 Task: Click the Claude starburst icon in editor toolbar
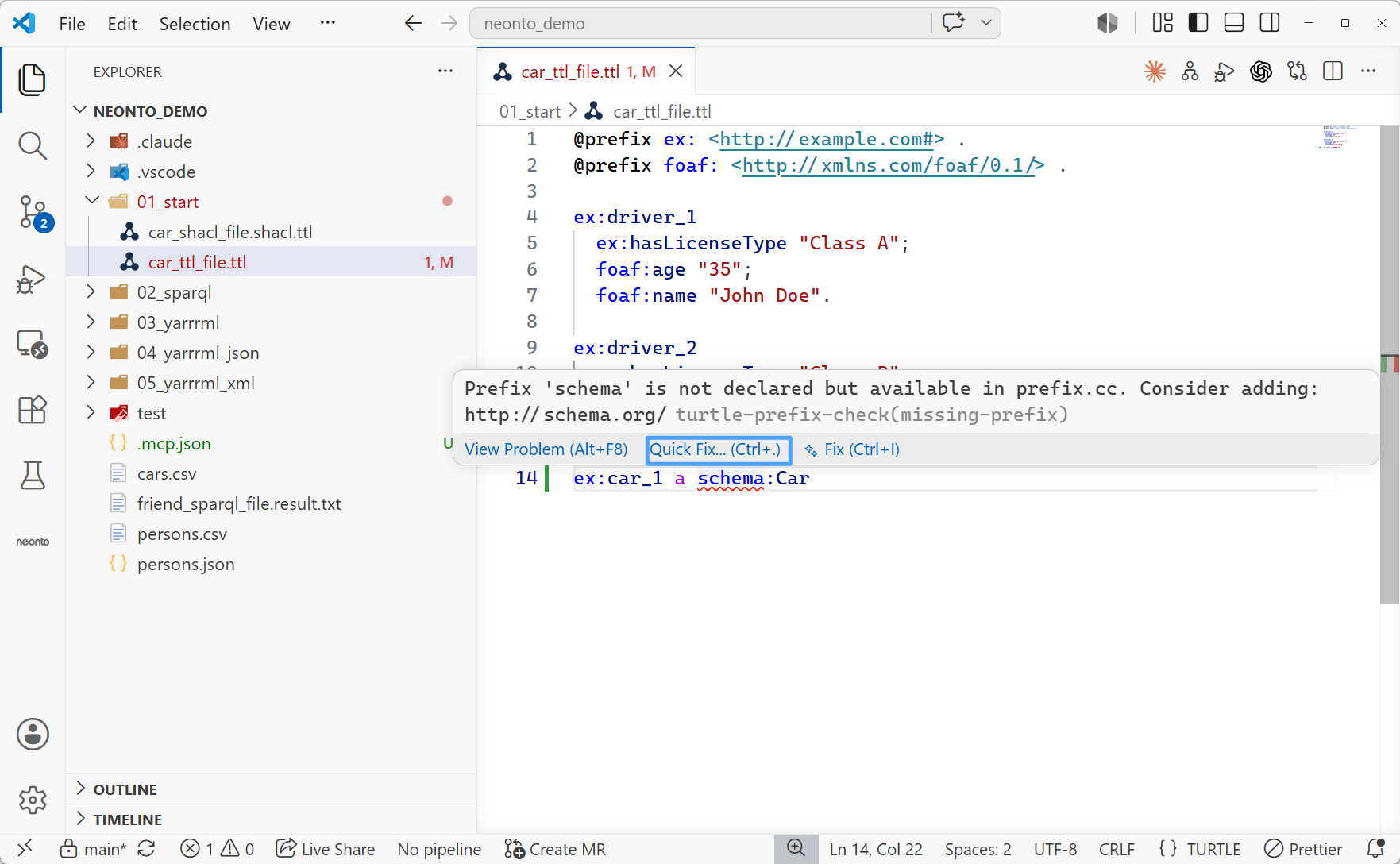click(x=1155, y=71)
